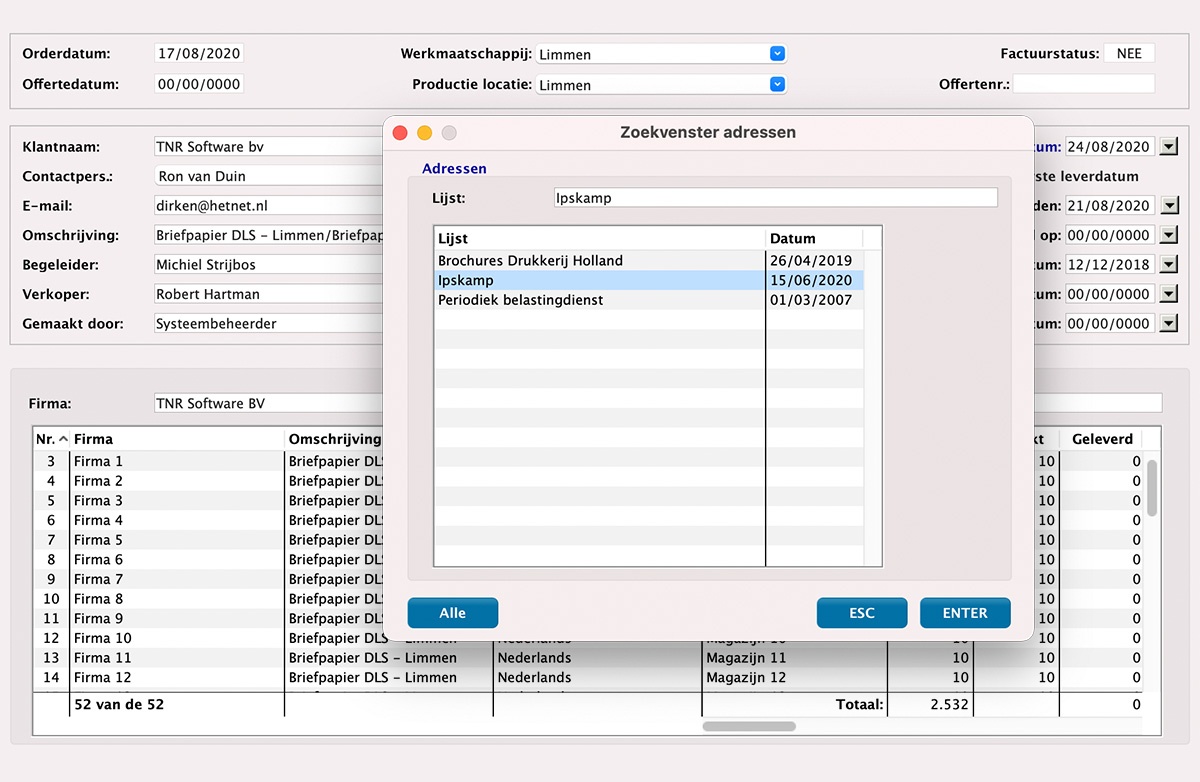Image resolution: width=1200 pixels, height=782 pixels.
Task: Click the horizontal scrollbar of table
Action: tap(749, 726)
